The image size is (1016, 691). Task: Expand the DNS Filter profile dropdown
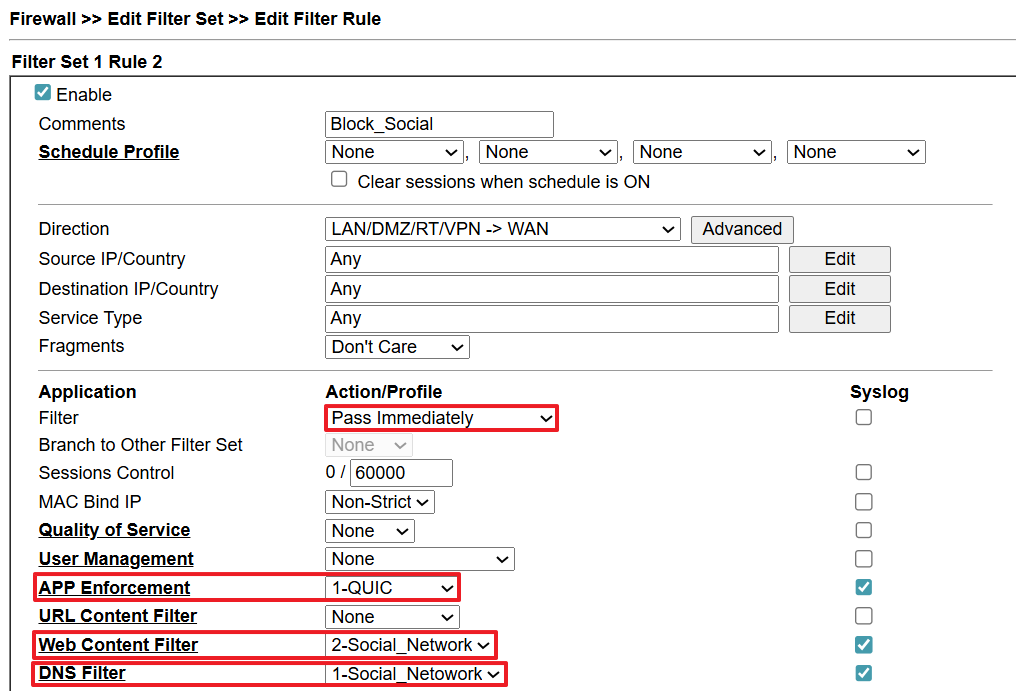point(415,674)
